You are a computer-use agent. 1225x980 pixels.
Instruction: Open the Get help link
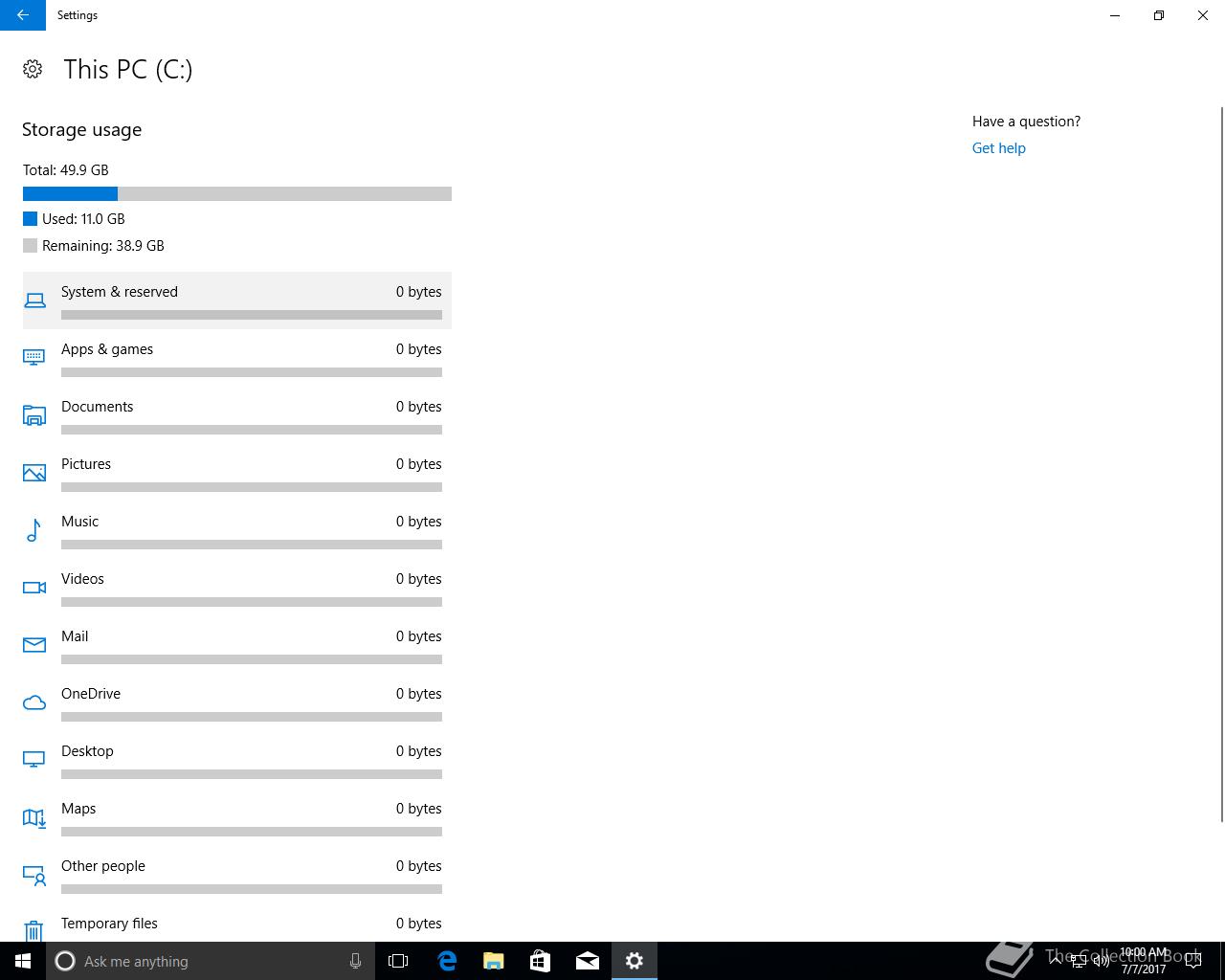(998, 148)
